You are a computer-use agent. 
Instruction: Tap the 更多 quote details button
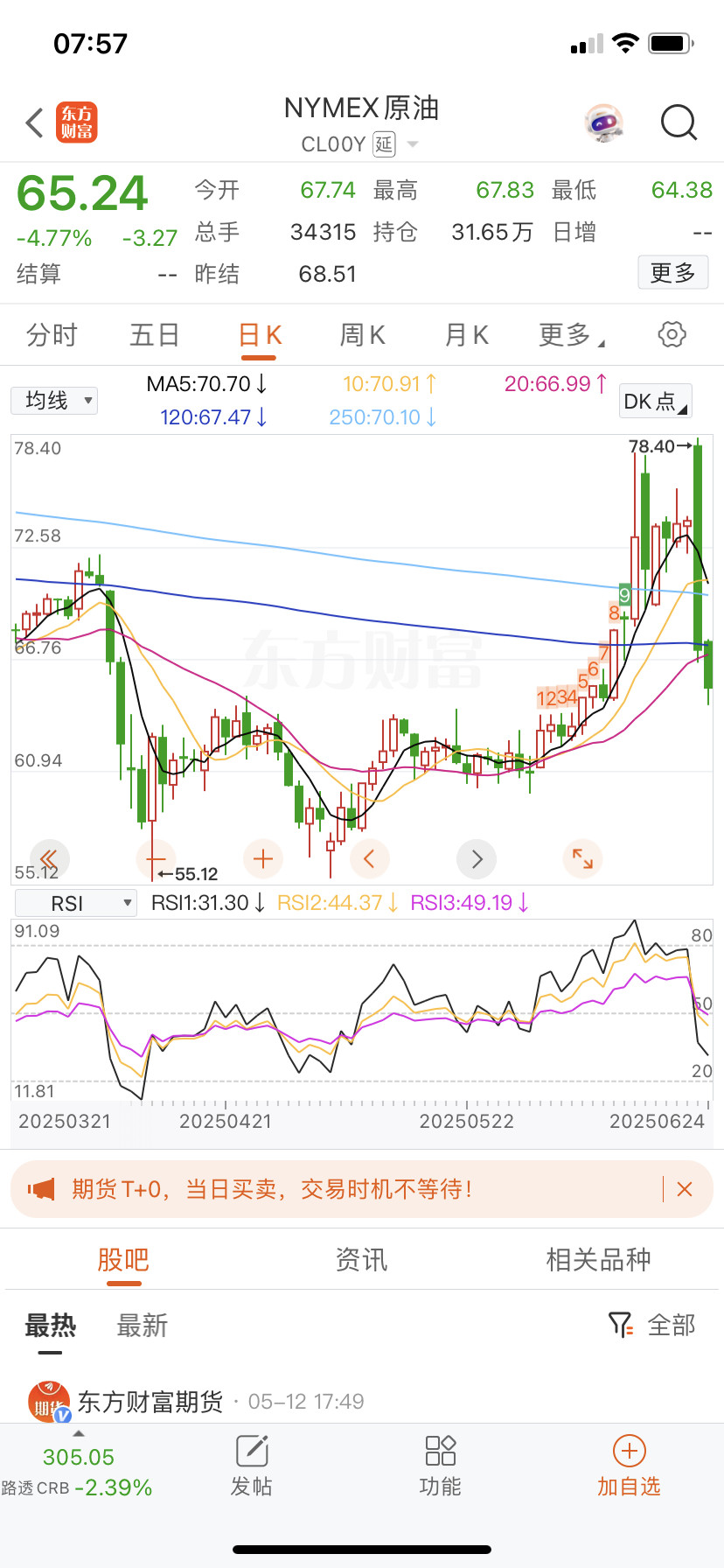coord(672,273)
